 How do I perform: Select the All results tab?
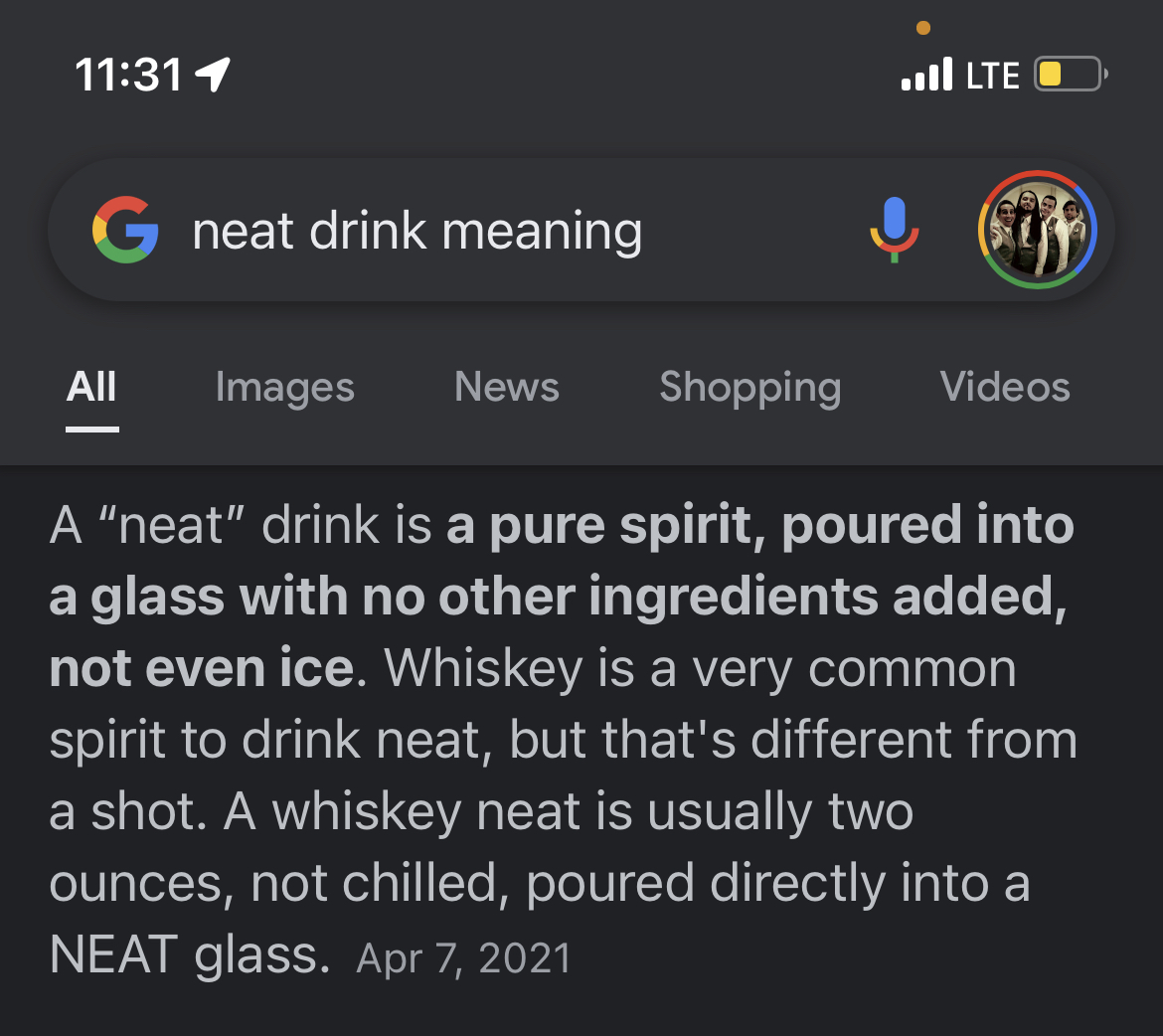(x=91, y=387)
